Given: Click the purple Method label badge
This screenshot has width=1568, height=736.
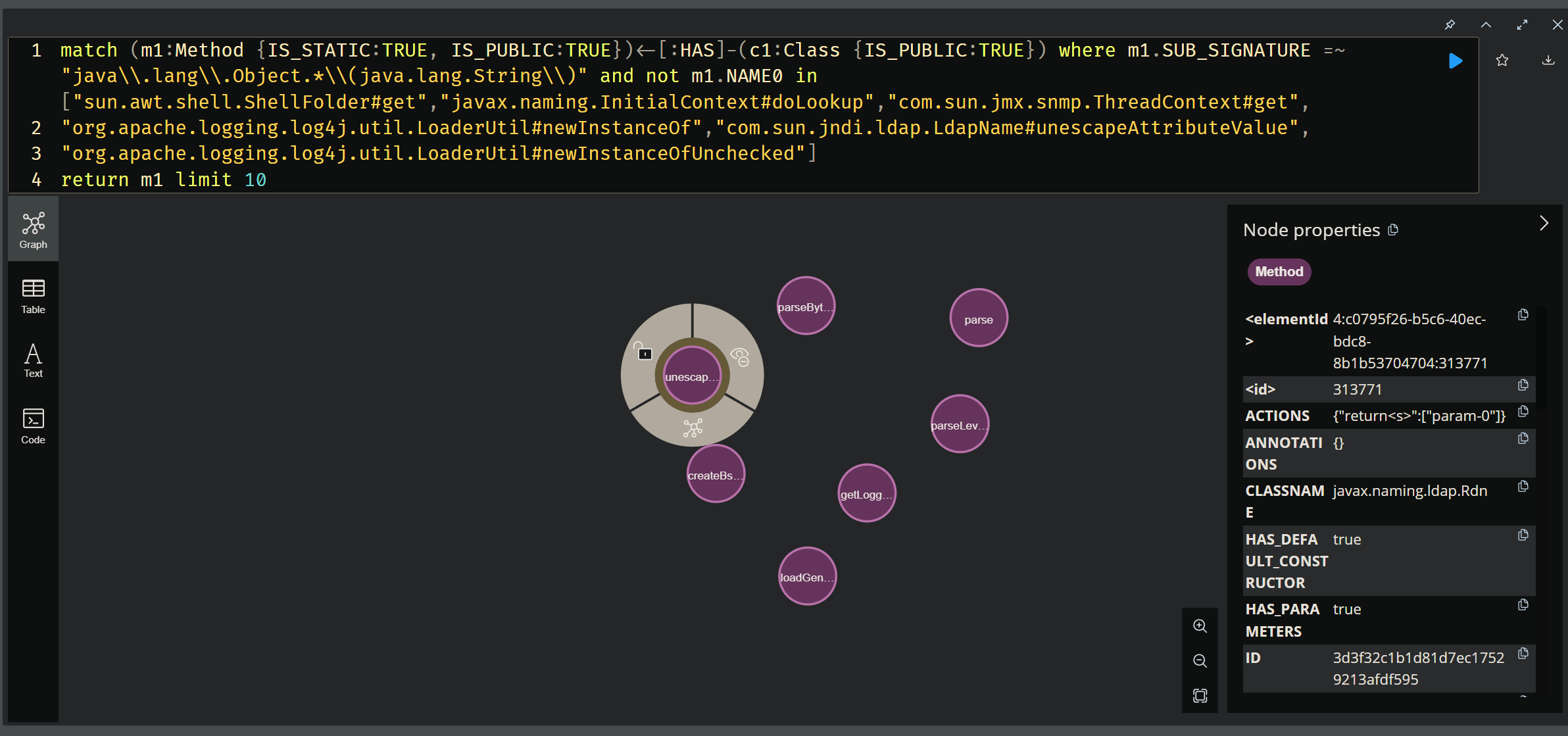Looking at the screenshot, I should click(1279, 272).
